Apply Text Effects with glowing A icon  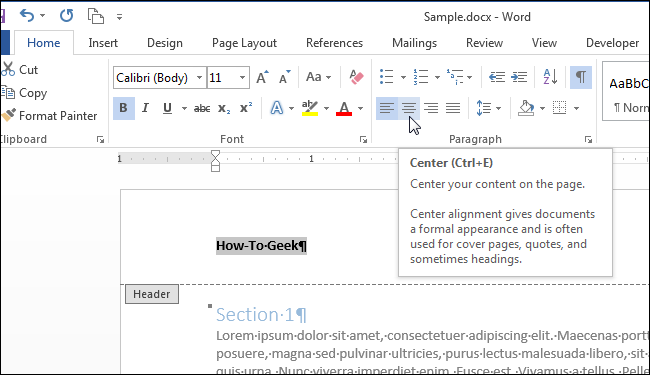[276, 108]
